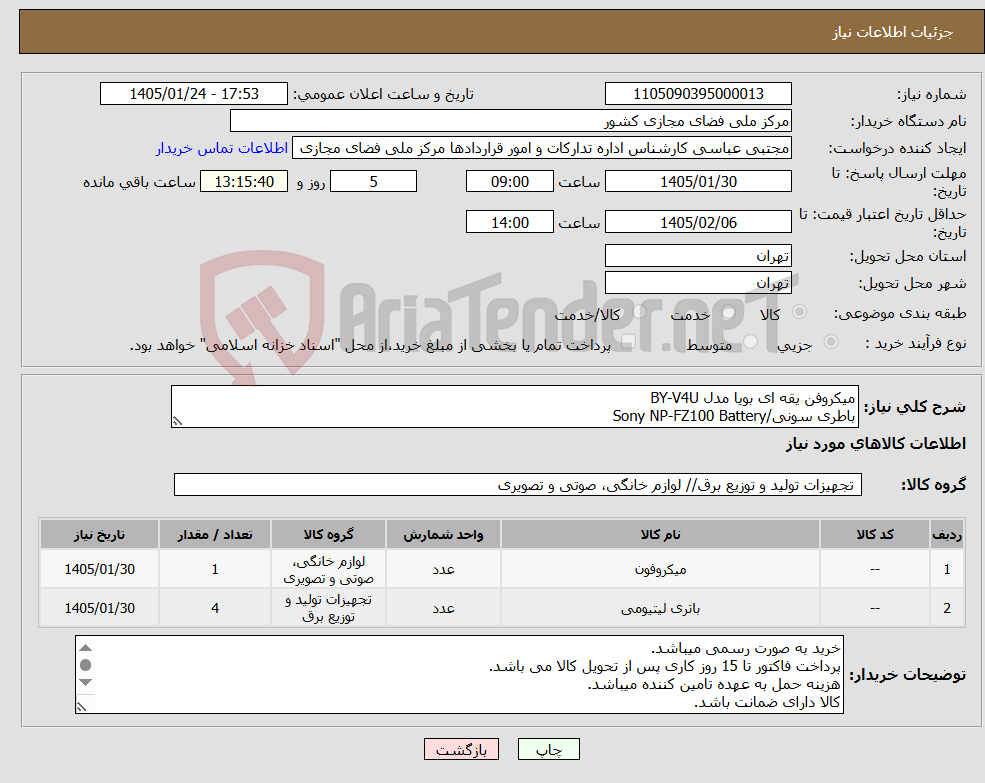Image resolution: width=985 pixels, height=783 pixels.
Task: Select the باتری لیتیومی row in items table
Action: point(501,608)
